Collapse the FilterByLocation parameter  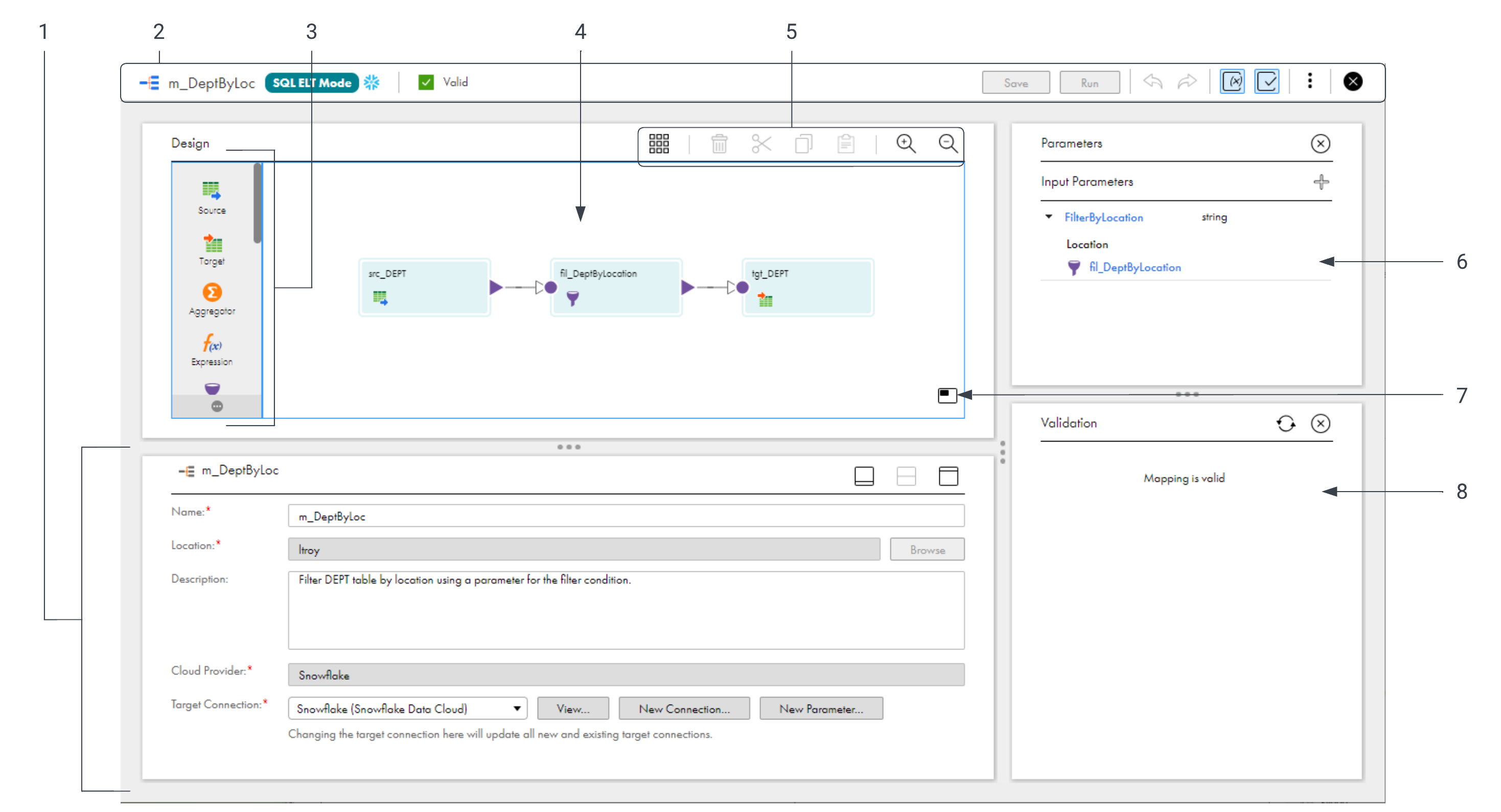point(1049,217)
